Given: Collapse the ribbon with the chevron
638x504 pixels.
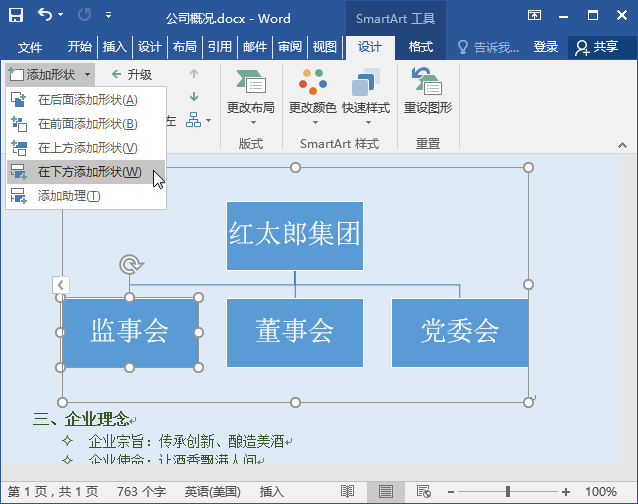Looking at the screenshot, I should pyautogui.click(x=622, y=145).
